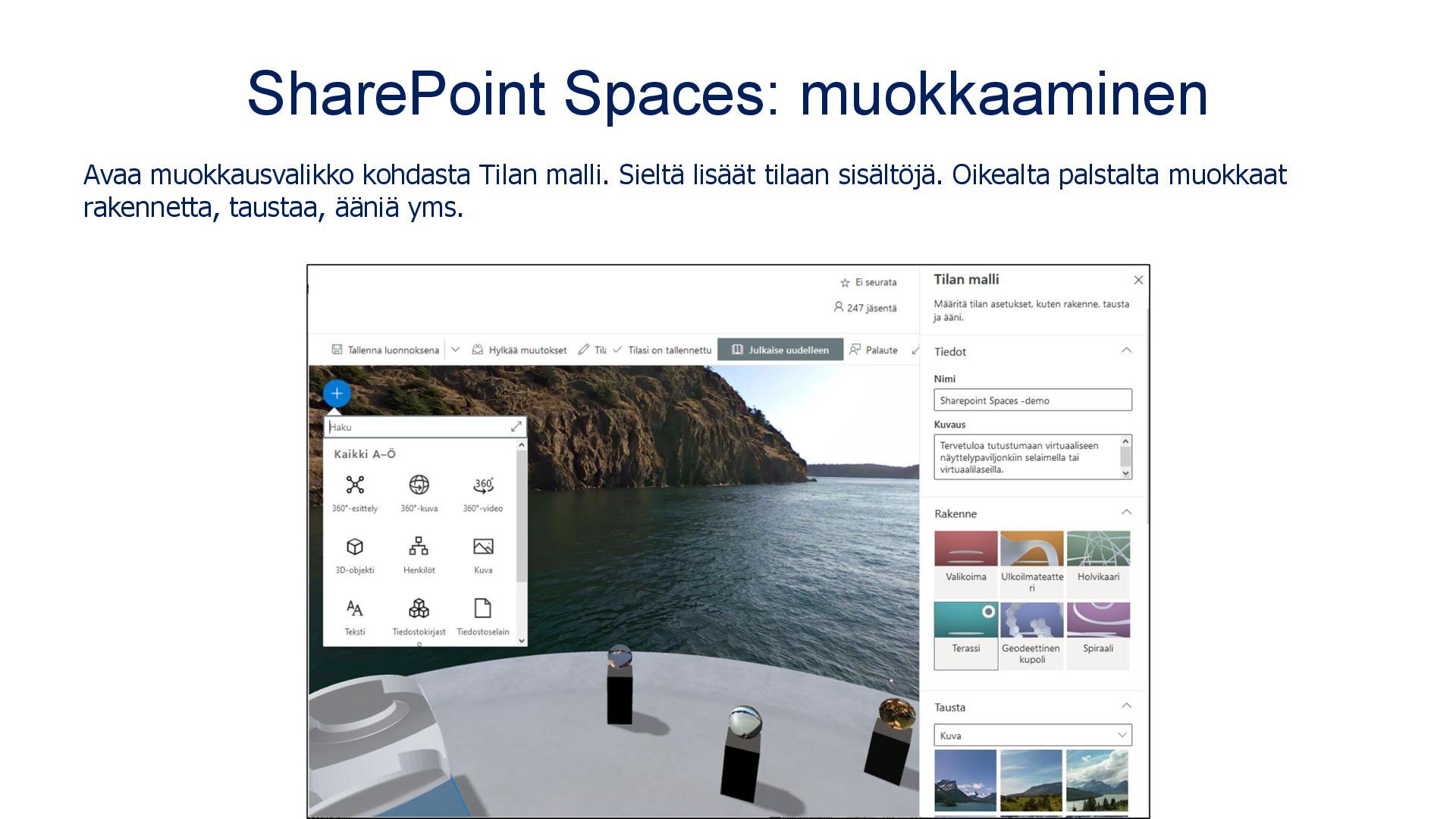Select the first mountain lake background thumbnail
The width and height of the screenshot is (1456, 819).
pos(965,780)
